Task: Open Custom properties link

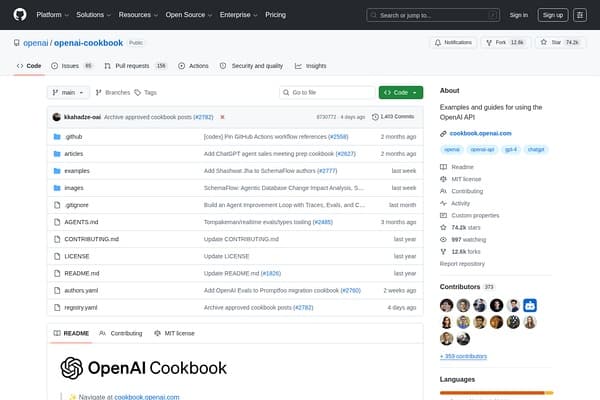Action: 470,216
